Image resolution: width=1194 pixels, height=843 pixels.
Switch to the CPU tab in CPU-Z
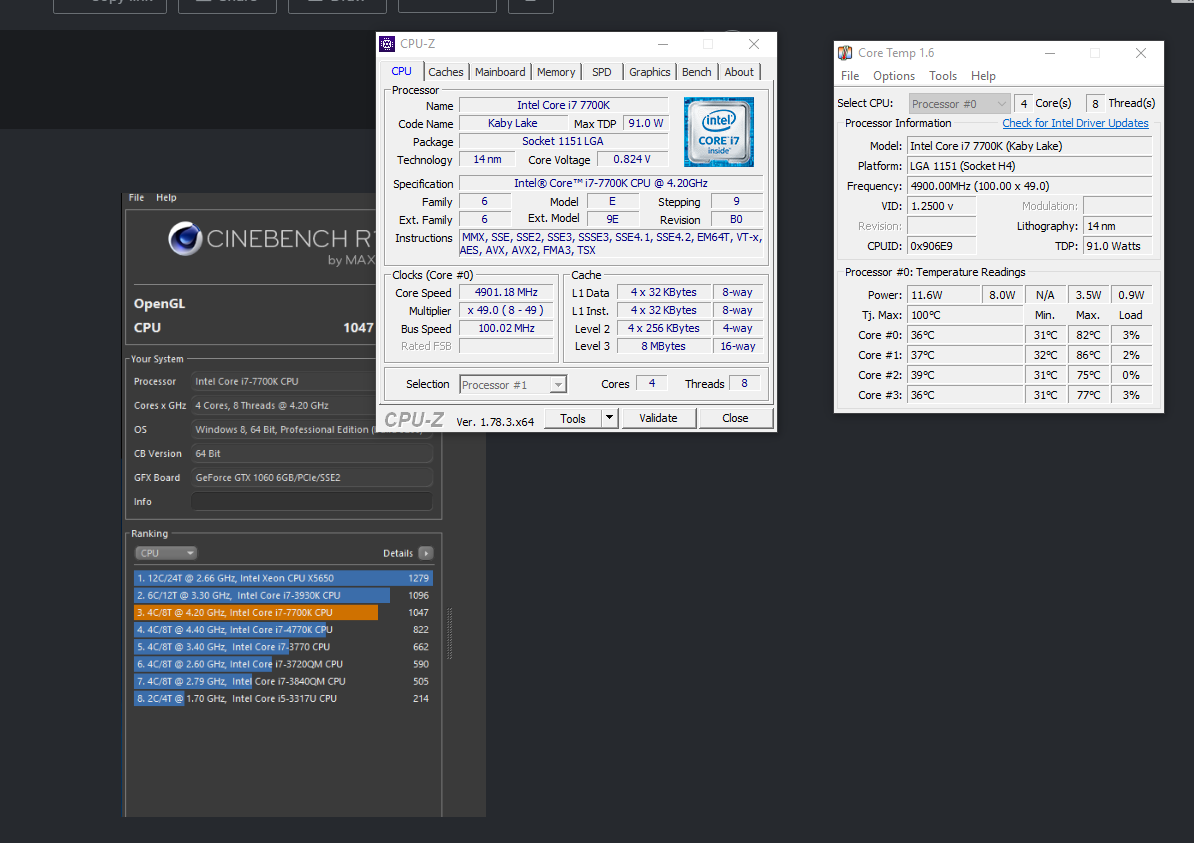click(401, 71)
